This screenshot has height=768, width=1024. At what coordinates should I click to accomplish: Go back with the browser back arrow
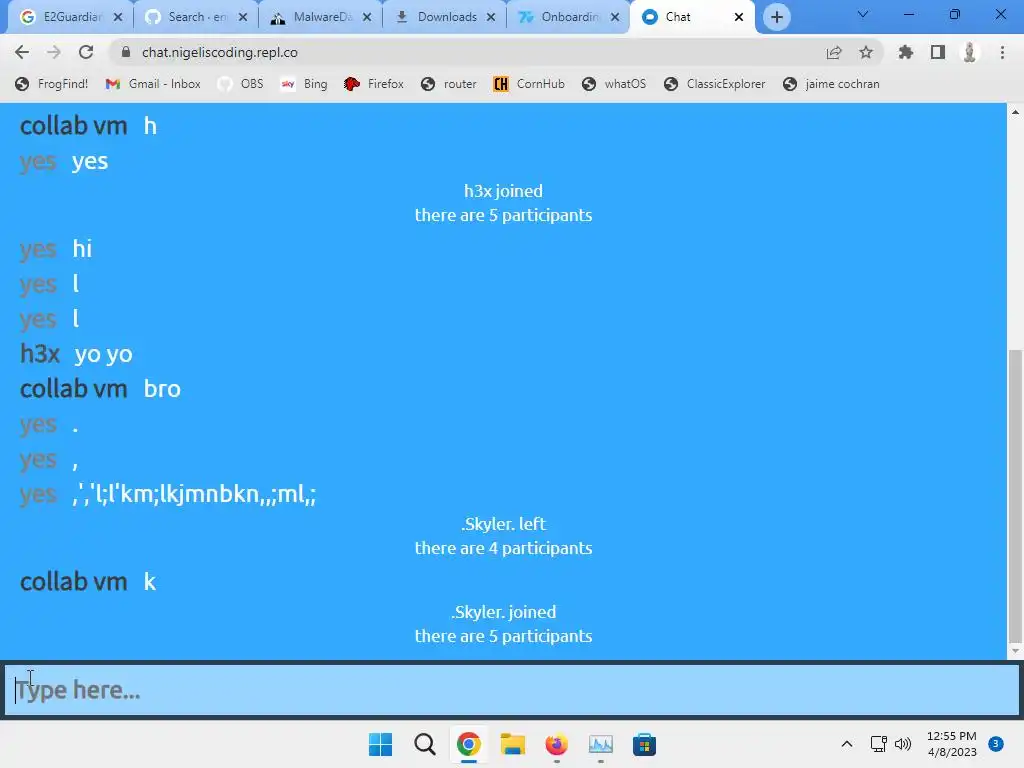coord(22,52)
